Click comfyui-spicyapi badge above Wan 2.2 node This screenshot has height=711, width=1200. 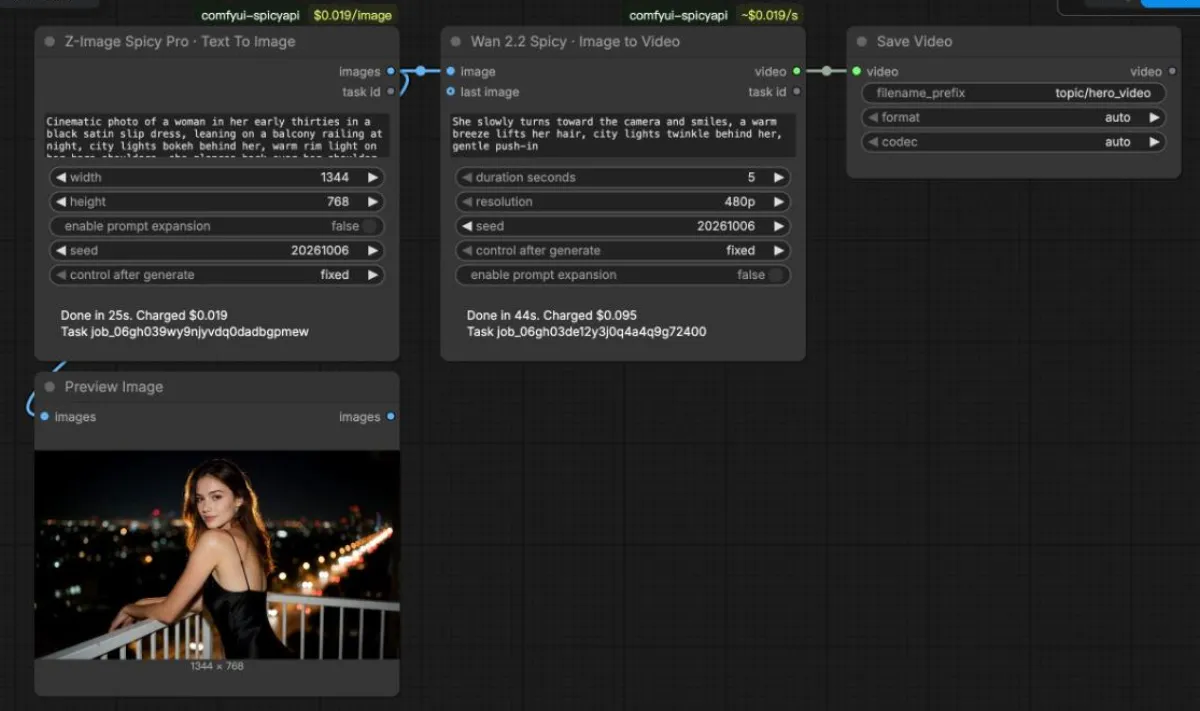click(x=678, y=15)
